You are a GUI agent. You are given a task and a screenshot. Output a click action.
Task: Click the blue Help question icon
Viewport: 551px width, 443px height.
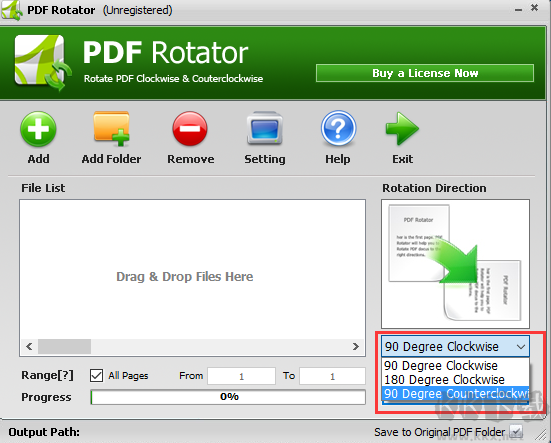click(338, 129)
